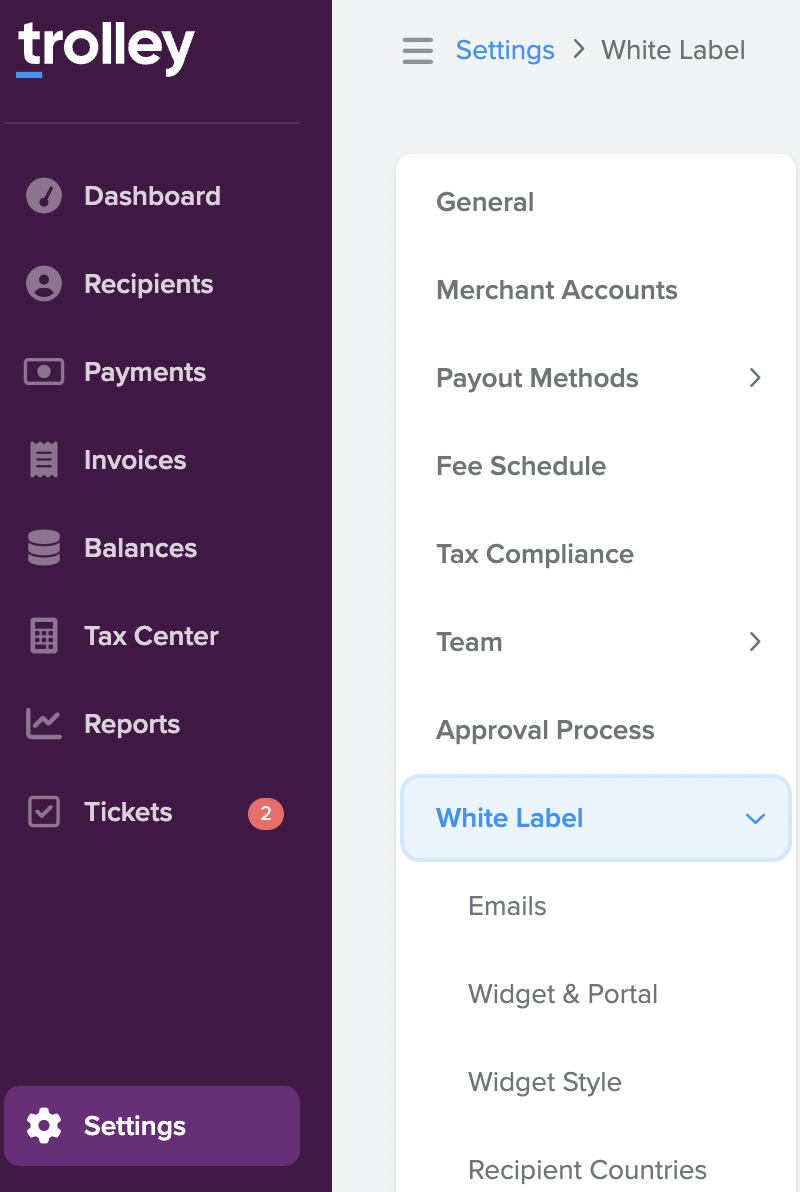The image size is (800, 1192).
Task: Click the Recipients person icon
Action: 42,283
